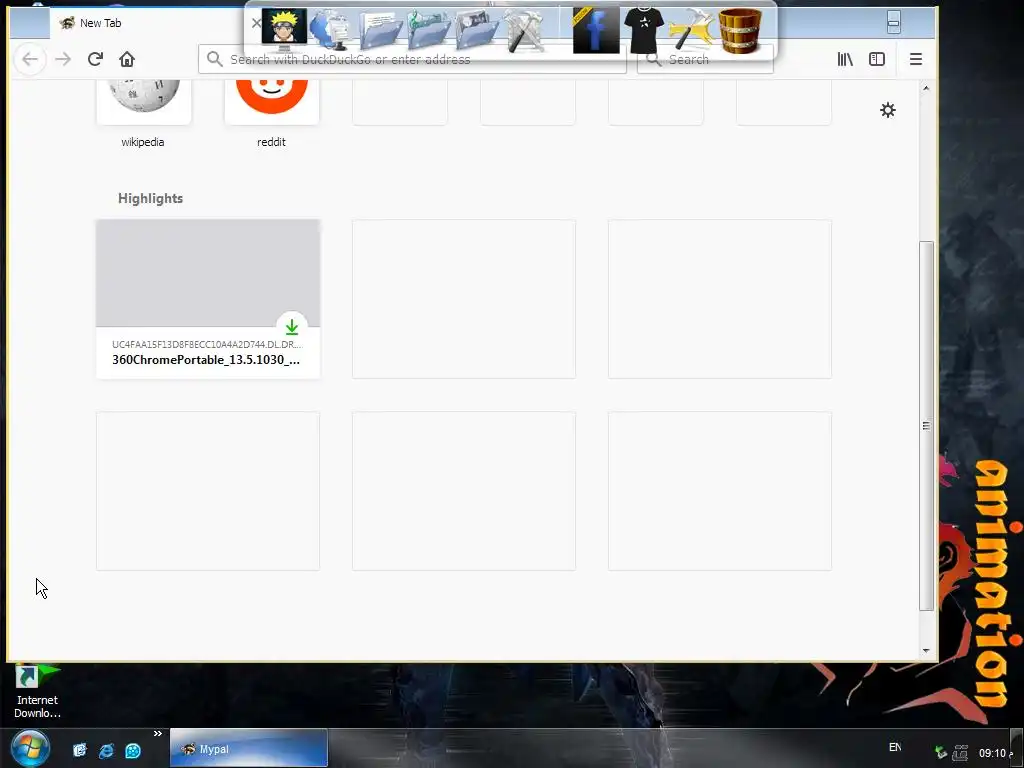Viewport: 1024px width, 768px height.
Task: Open the EN language indicator
Action: tap(895, 747)
